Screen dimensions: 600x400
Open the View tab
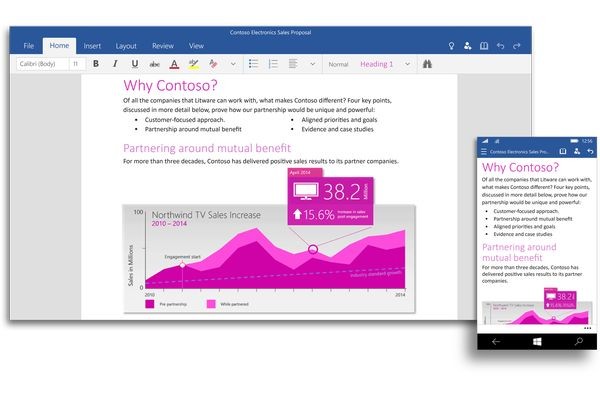click(196, 46)
